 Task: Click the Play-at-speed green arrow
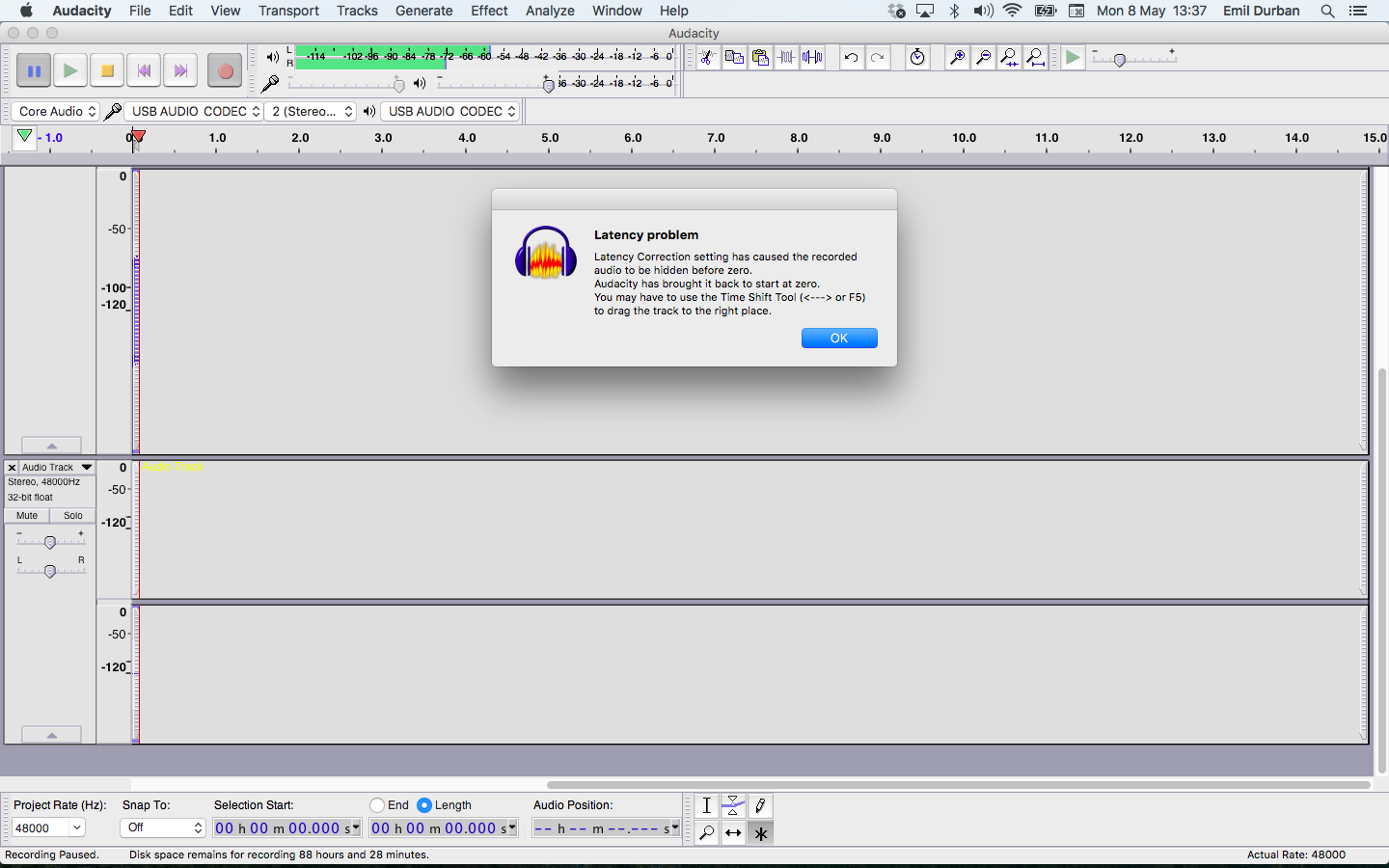point(1073,58)
